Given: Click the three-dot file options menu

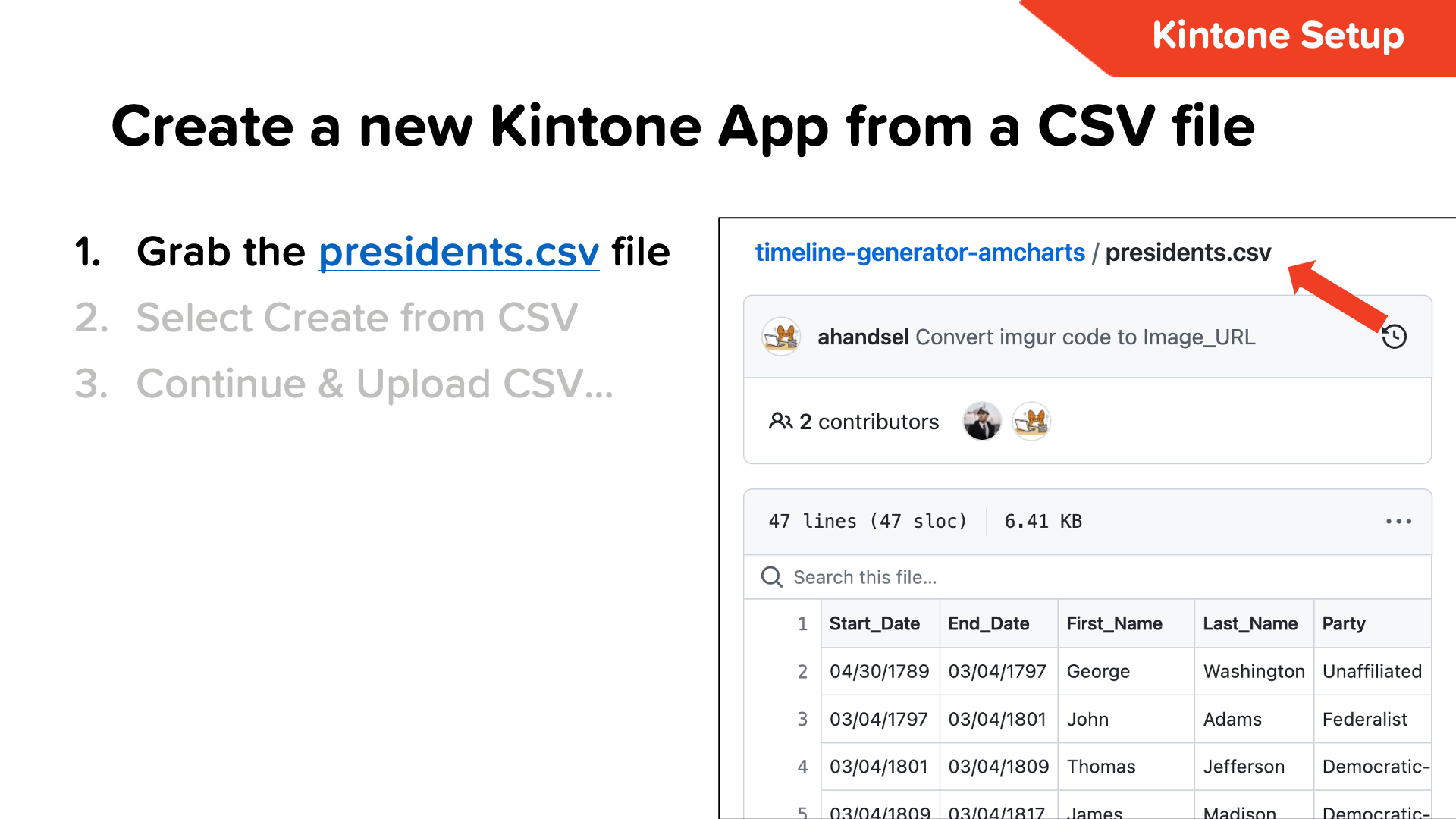Looking at the screenshot, I should (x=1398, y=522).
